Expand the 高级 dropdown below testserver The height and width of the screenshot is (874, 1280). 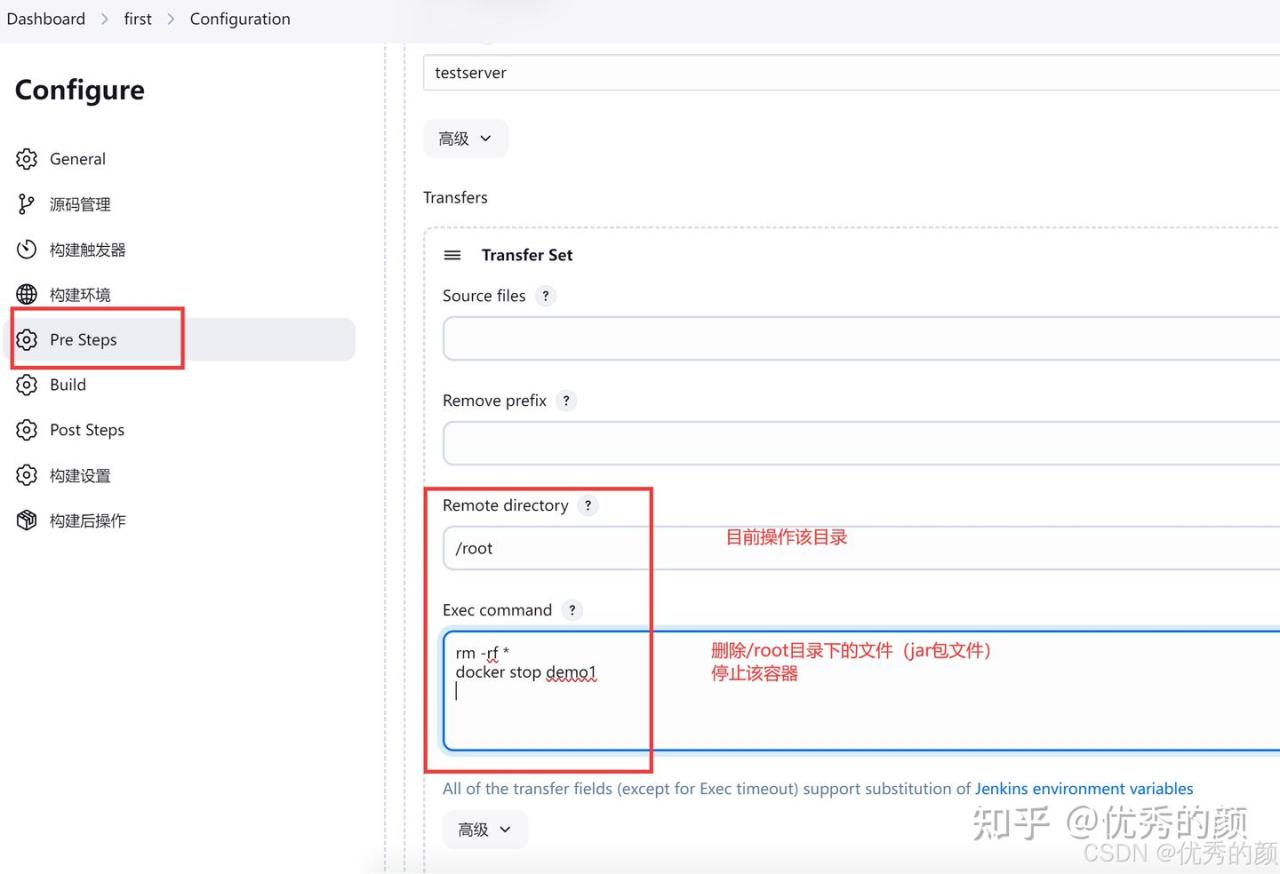tap(465, 139)
